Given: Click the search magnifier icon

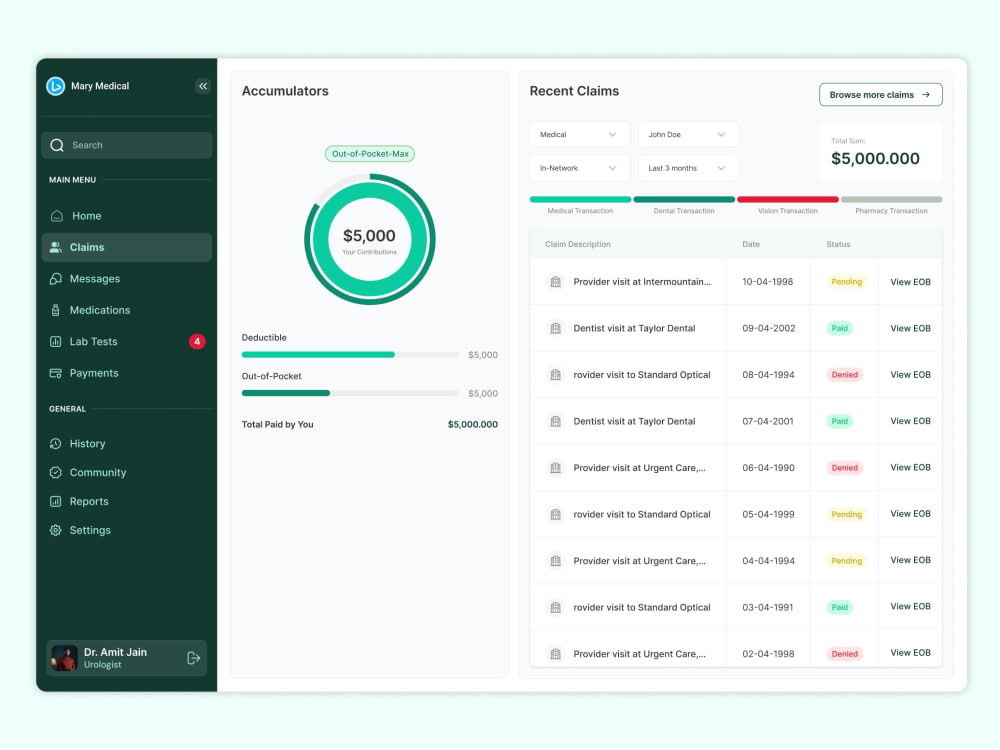Looking at the screenshot, I should tap(57, 145).
